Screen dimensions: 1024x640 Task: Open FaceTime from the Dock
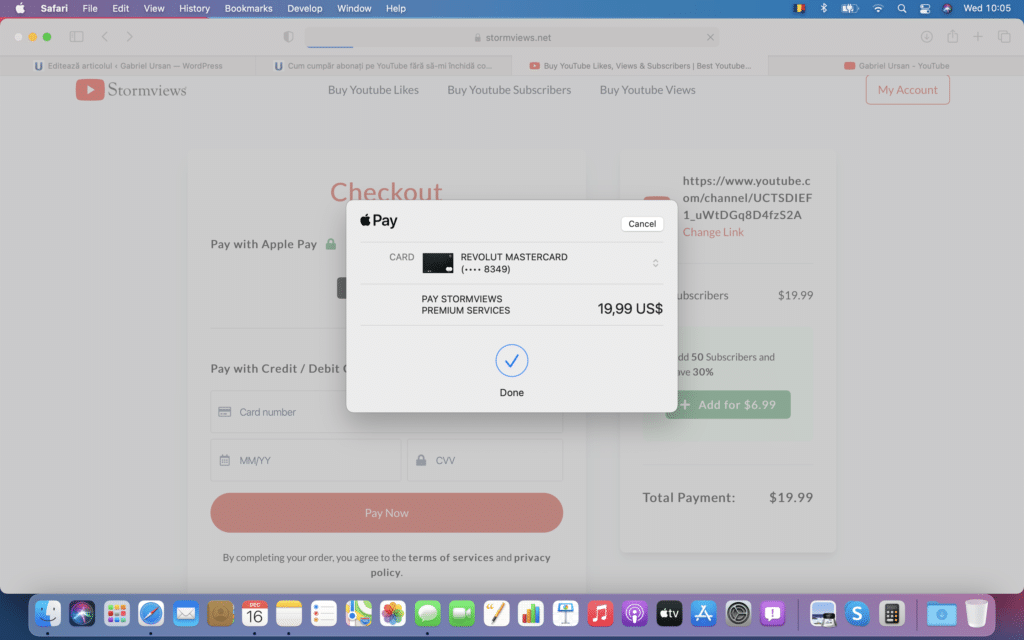[462, 614]
